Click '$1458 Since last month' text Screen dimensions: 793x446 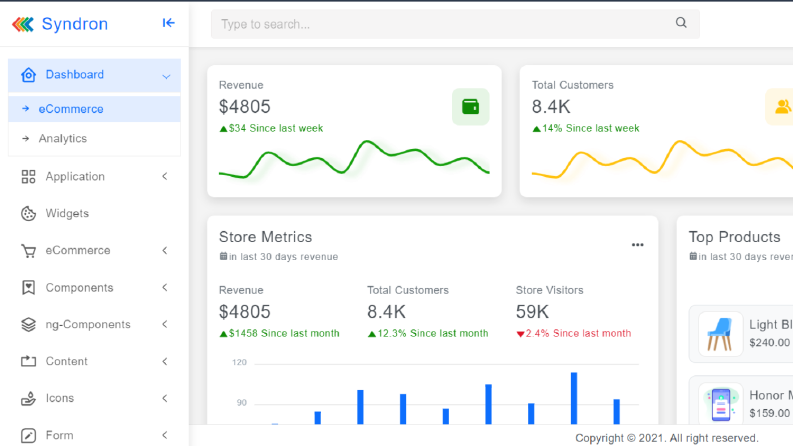point(284,333)
